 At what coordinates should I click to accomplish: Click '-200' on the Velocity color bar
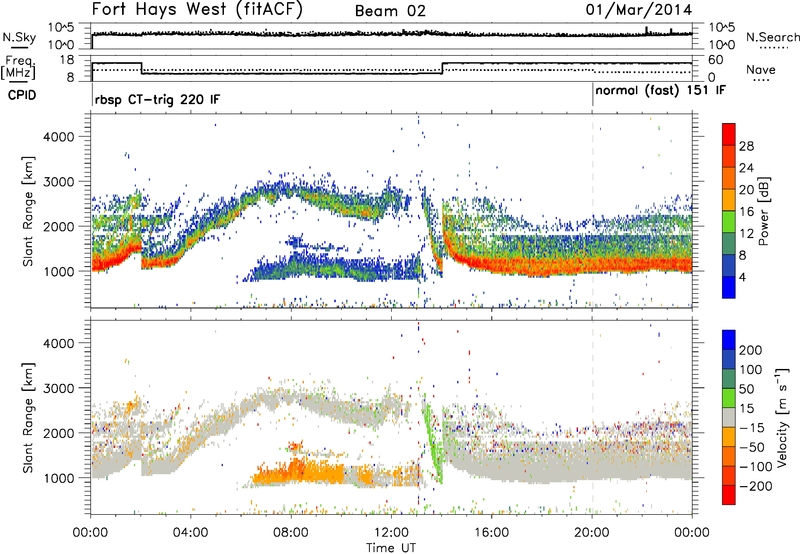point(755,486)
